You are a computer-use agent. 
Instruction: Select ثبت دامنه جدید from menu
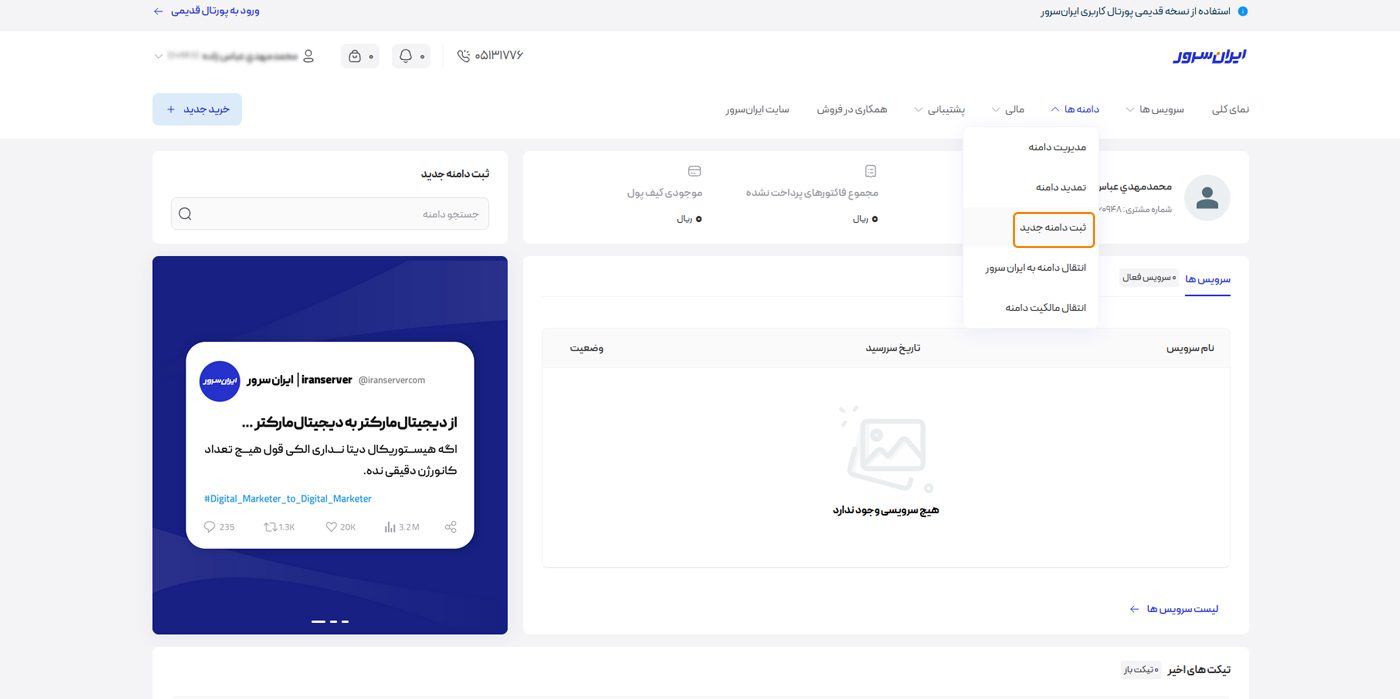point(1053,228)
